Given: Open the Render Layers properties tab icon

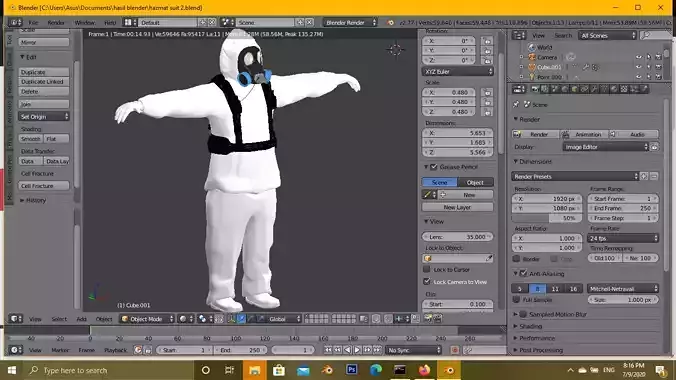Looking at the screenshot, I should click(x=545, y=89).
